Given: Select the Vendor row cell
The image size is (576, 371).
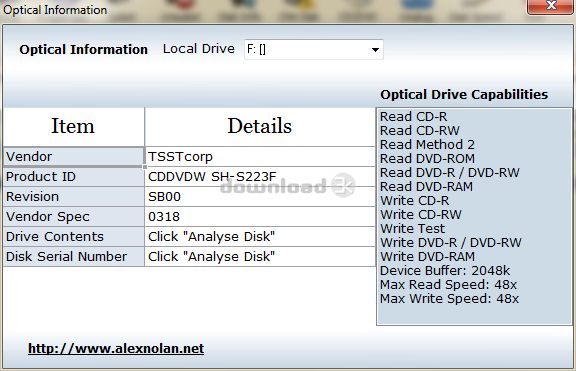Looking at the screenshot, I should [73, 157].
